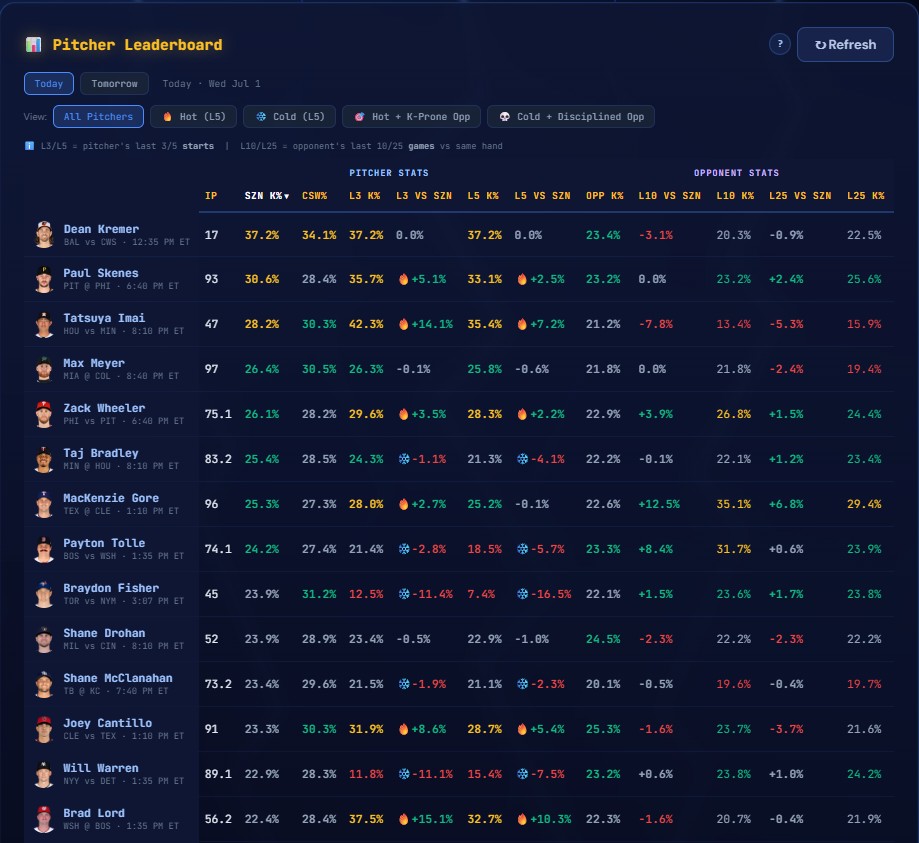Click Zack Wheeler's player photo
Screen dimensions: 919x843
44,414
